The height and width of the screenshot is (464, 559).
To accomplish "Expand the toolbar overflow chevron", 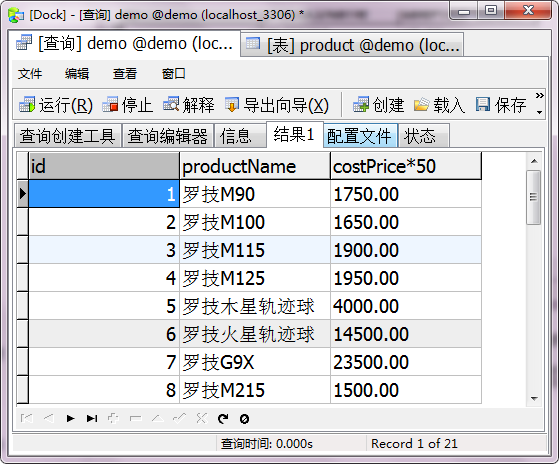I will point(539,103).
